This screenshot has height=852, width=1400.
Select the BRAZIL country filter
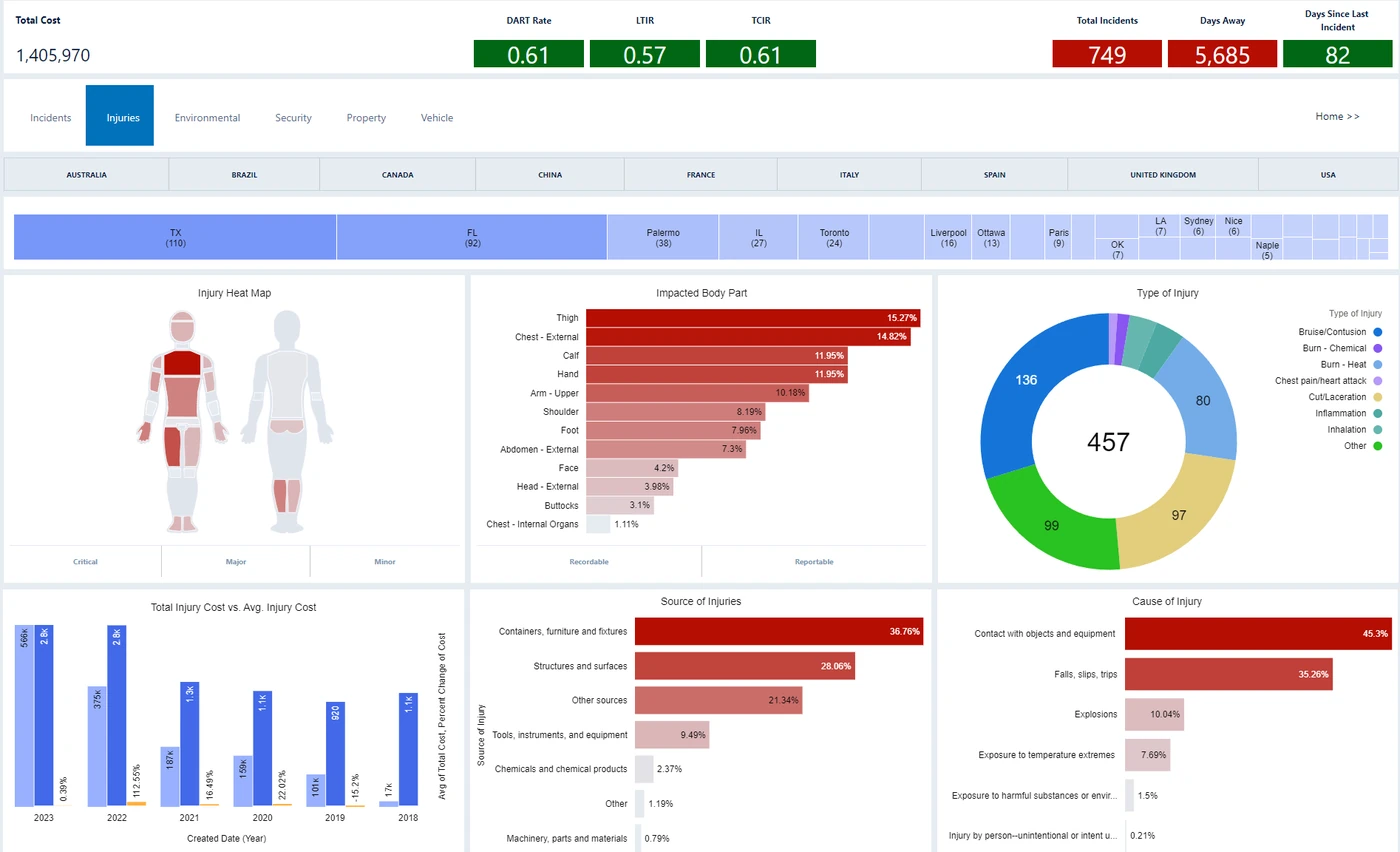click(244, 174)
